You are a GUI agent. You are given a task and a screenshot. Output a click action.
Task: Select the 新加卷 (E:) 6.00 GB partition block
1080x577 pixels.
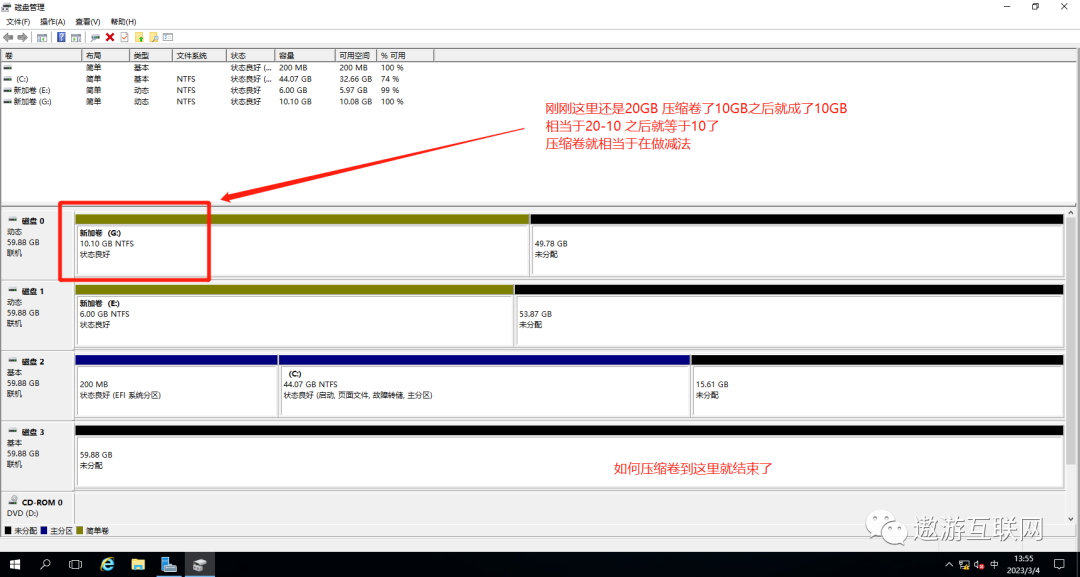point(294,315)
